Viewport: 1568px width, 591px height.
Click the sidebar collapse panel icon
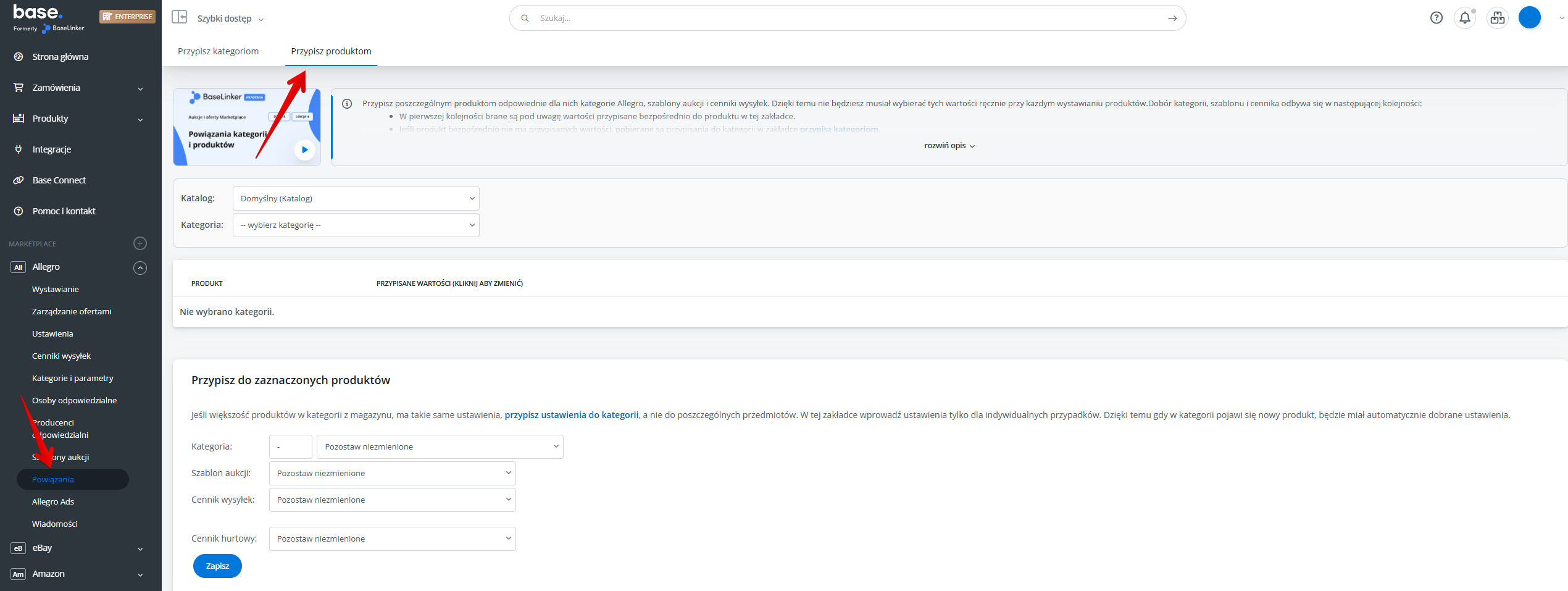(179, 17)
